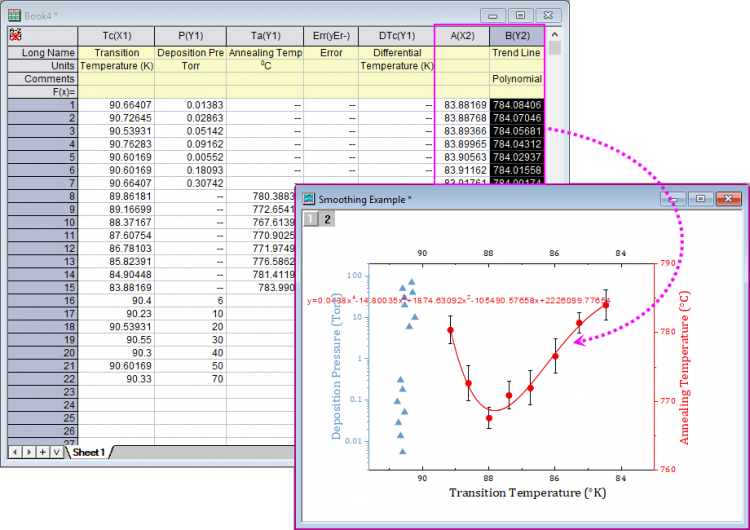Click the Comments cell containing Polynomial

516,78
